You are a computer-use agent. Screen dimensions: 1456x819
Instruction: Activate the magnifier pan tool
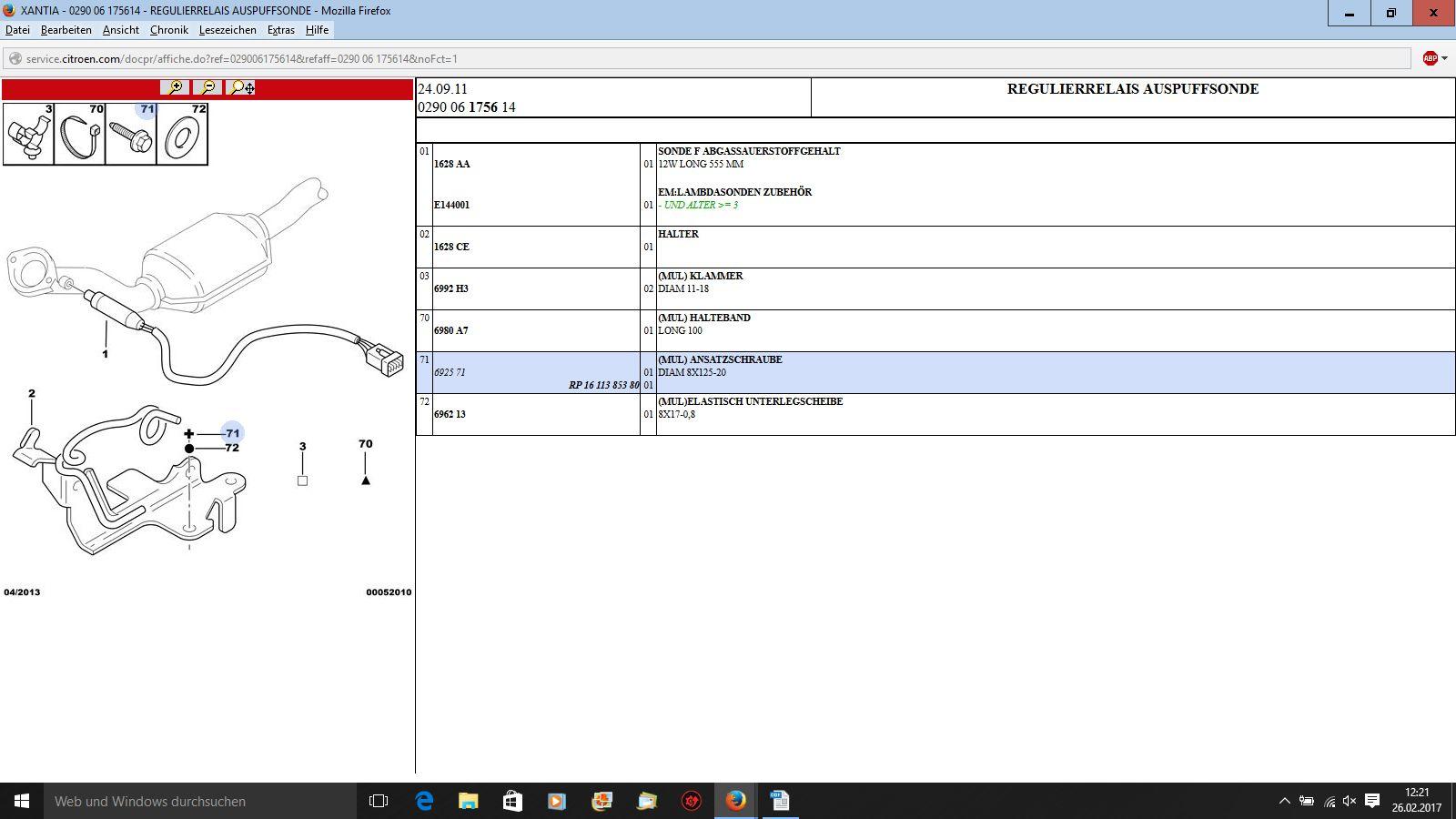pos(241,87)
